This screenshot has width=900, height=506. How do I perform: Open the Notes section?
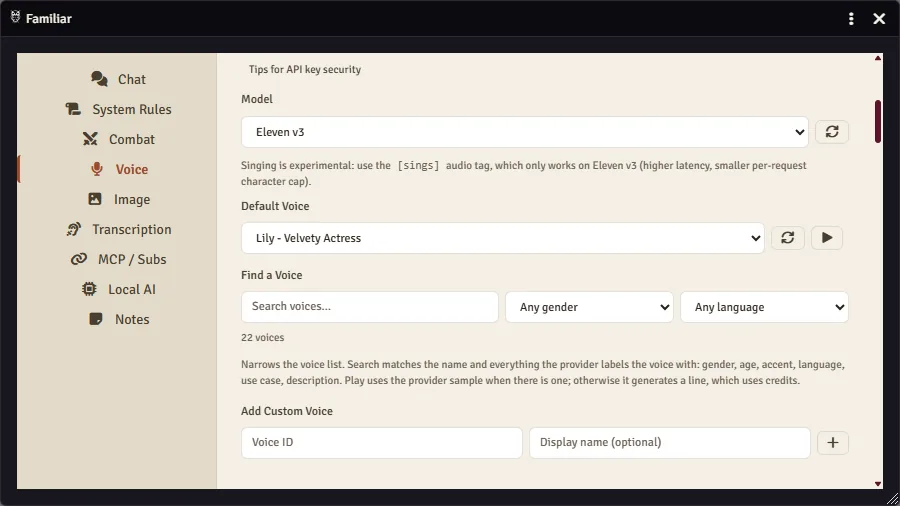(118, 320)
